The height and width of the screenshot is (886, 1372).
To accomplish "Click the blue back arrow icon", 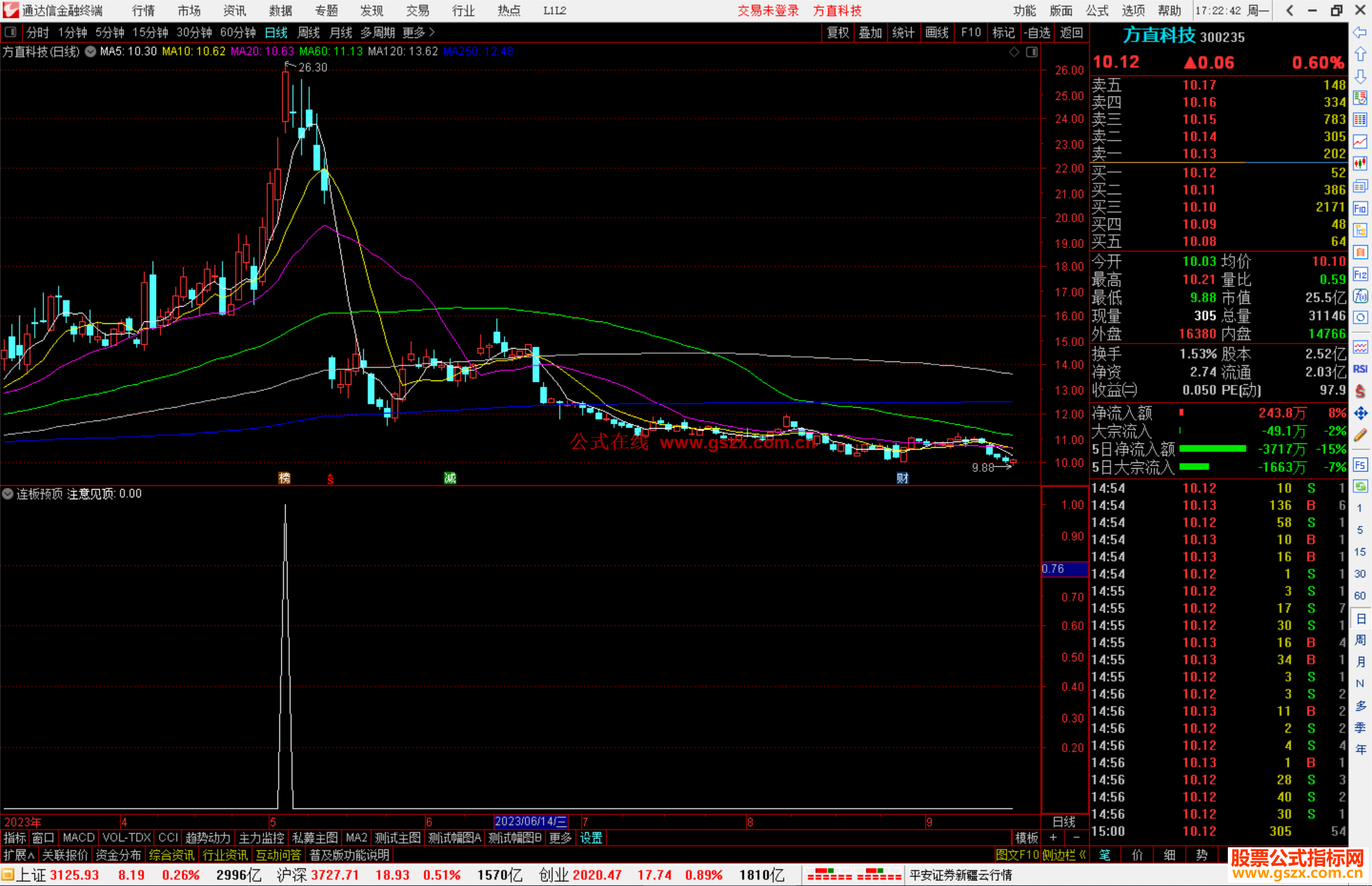I will tap(1360, 32).
